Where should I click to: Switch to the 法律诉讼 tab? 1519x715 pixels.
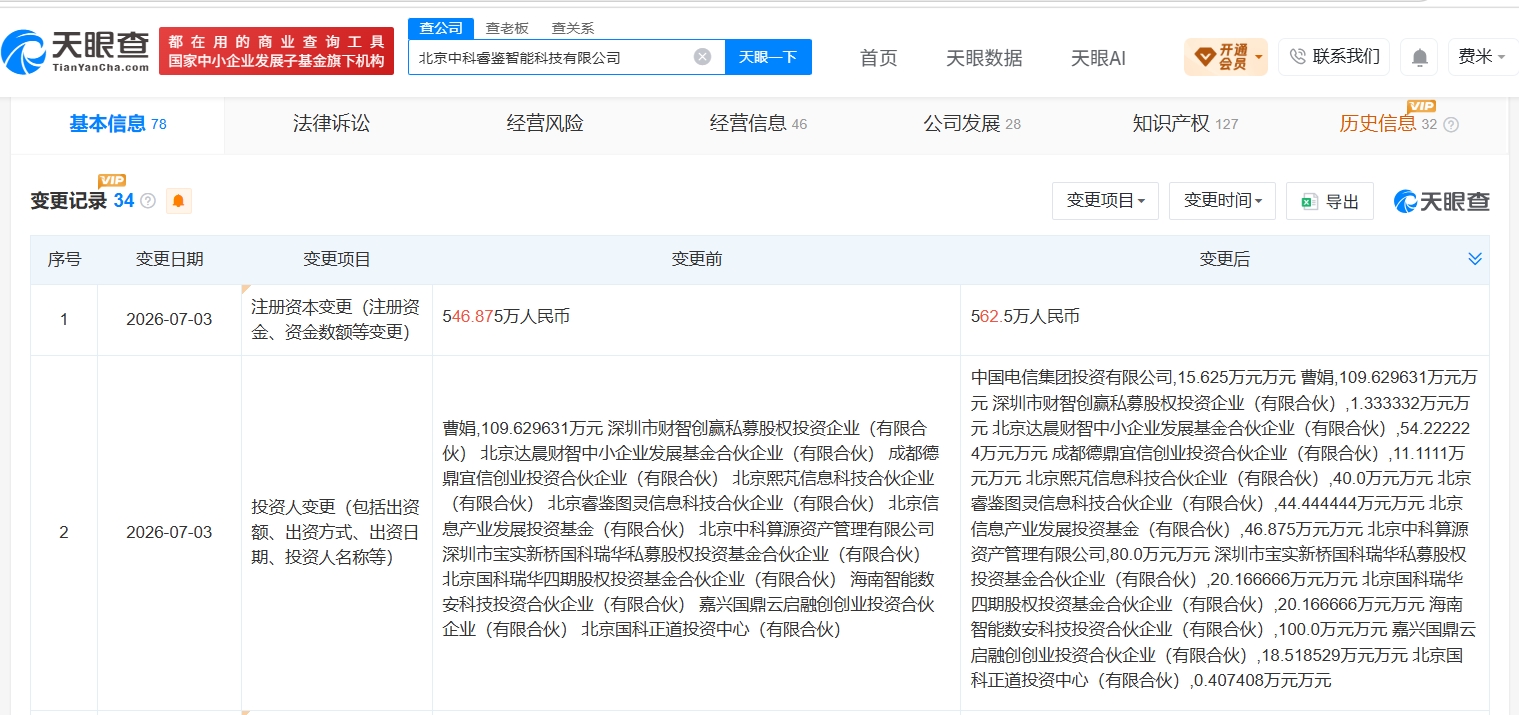point(331,124)
